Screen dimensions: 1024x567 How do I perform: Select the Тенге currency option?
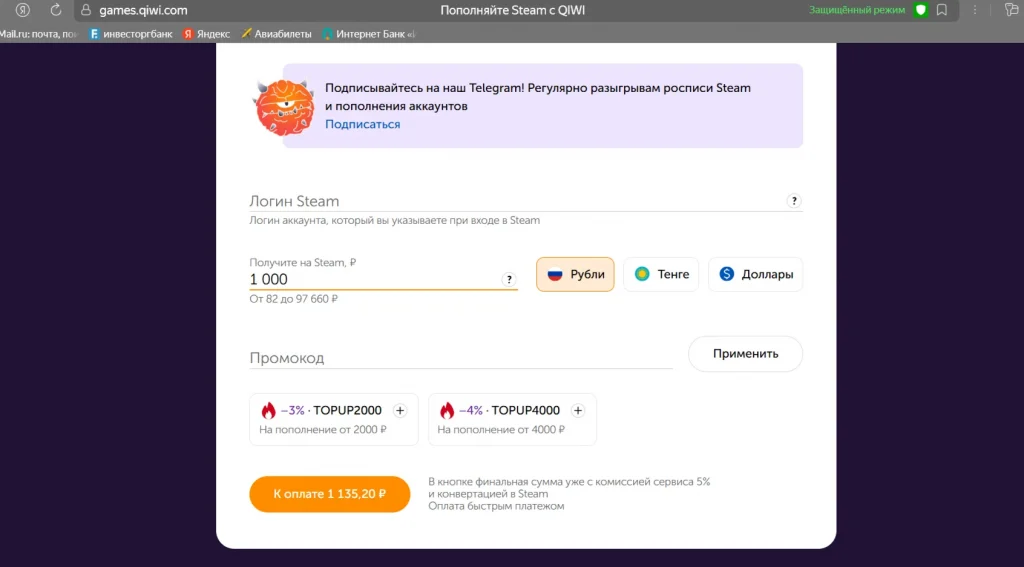pos(661,274)
